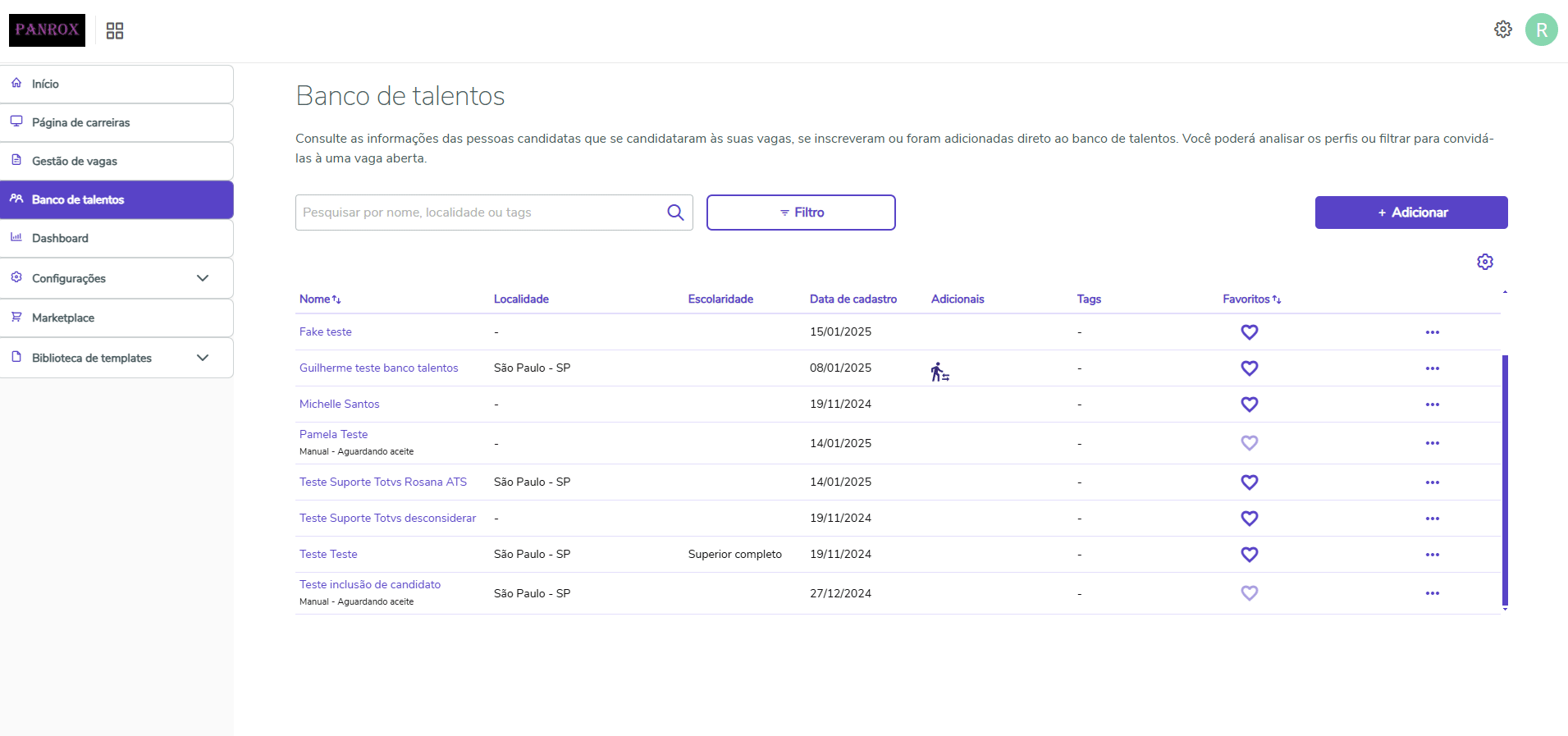The height and width of the screenshot is (736, 1568).
Task: Open Teste Suporte Totvs Rosana ATS profile
Action: pos(383,482)
